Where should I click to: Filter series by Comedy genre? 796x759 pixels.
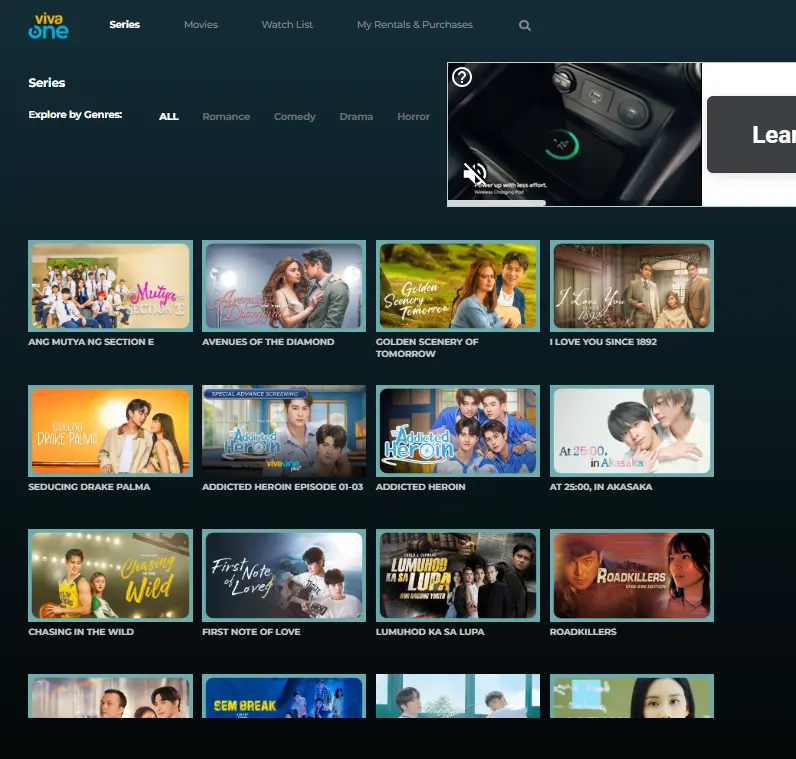coord(294,116)
